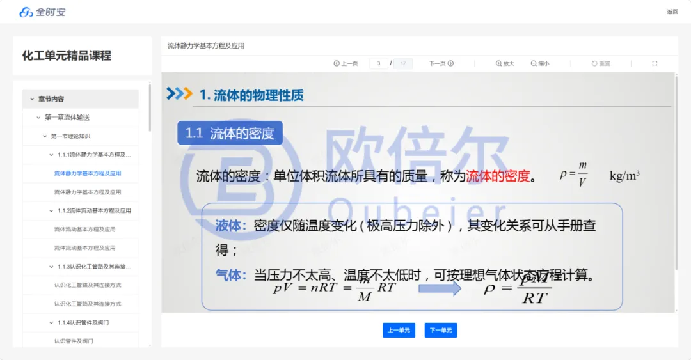Screen dimensions: 692x362
Task: Collapse the 章节内容 section header
Action: tap(32, 99)
